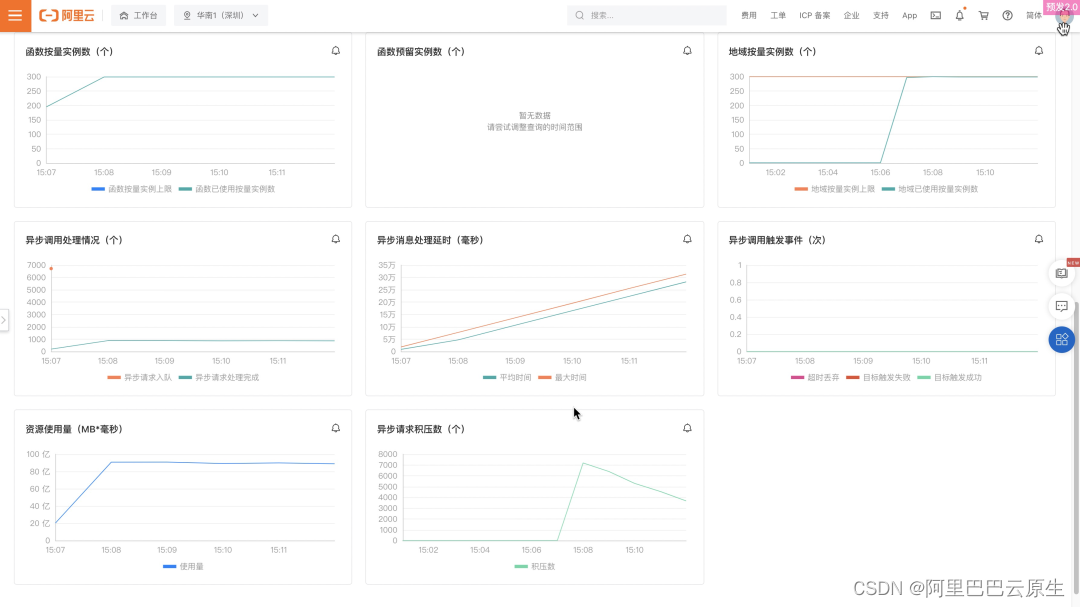Switch language via 简体
The image size is (1080, 607).
click(x=1034, y=15)
